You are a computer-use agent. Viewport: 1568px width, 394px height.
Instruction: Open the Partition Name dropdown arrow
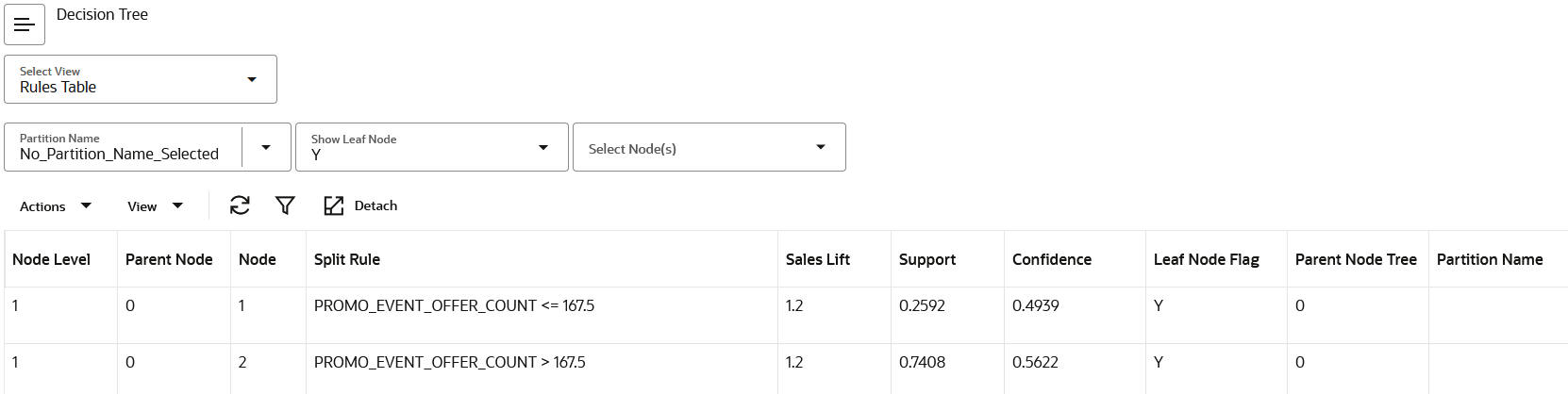click(x=266, y=147)
